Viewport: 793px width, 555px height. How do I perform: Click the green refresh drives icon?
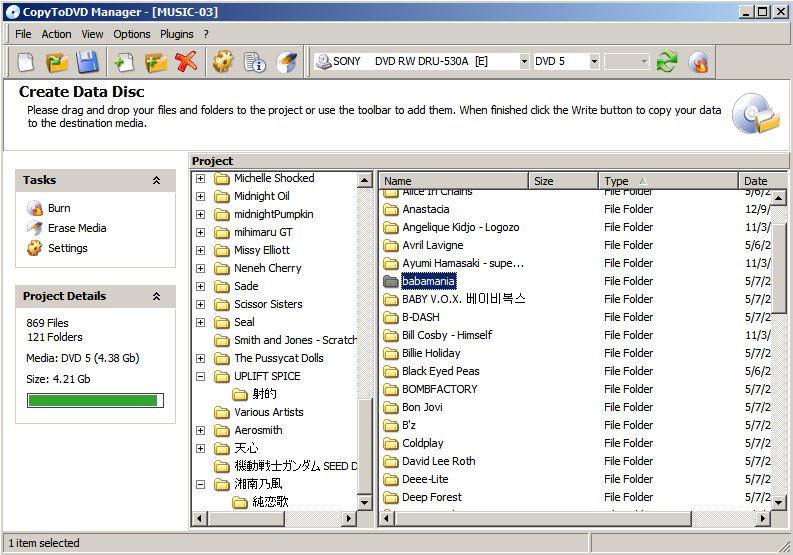coord(667,62)
